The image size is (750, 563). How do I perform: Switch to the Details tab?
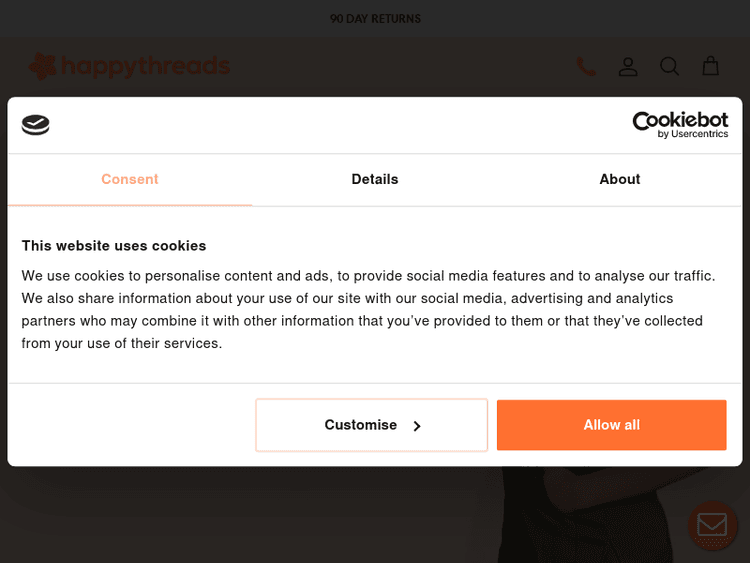click(x=375, y=179)
